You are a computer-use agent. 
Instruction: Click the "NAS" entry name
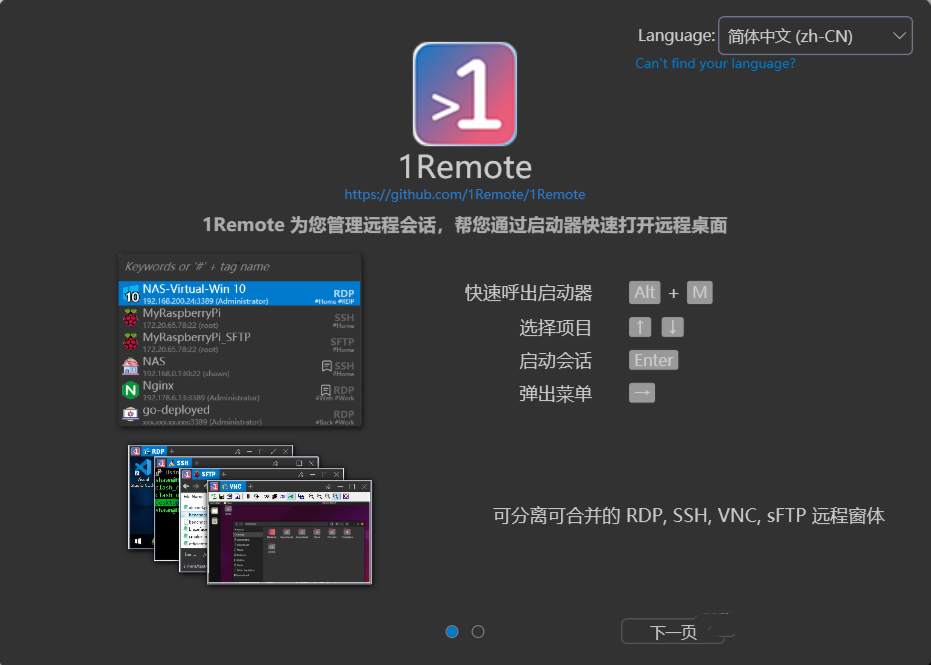pos(154,361)
